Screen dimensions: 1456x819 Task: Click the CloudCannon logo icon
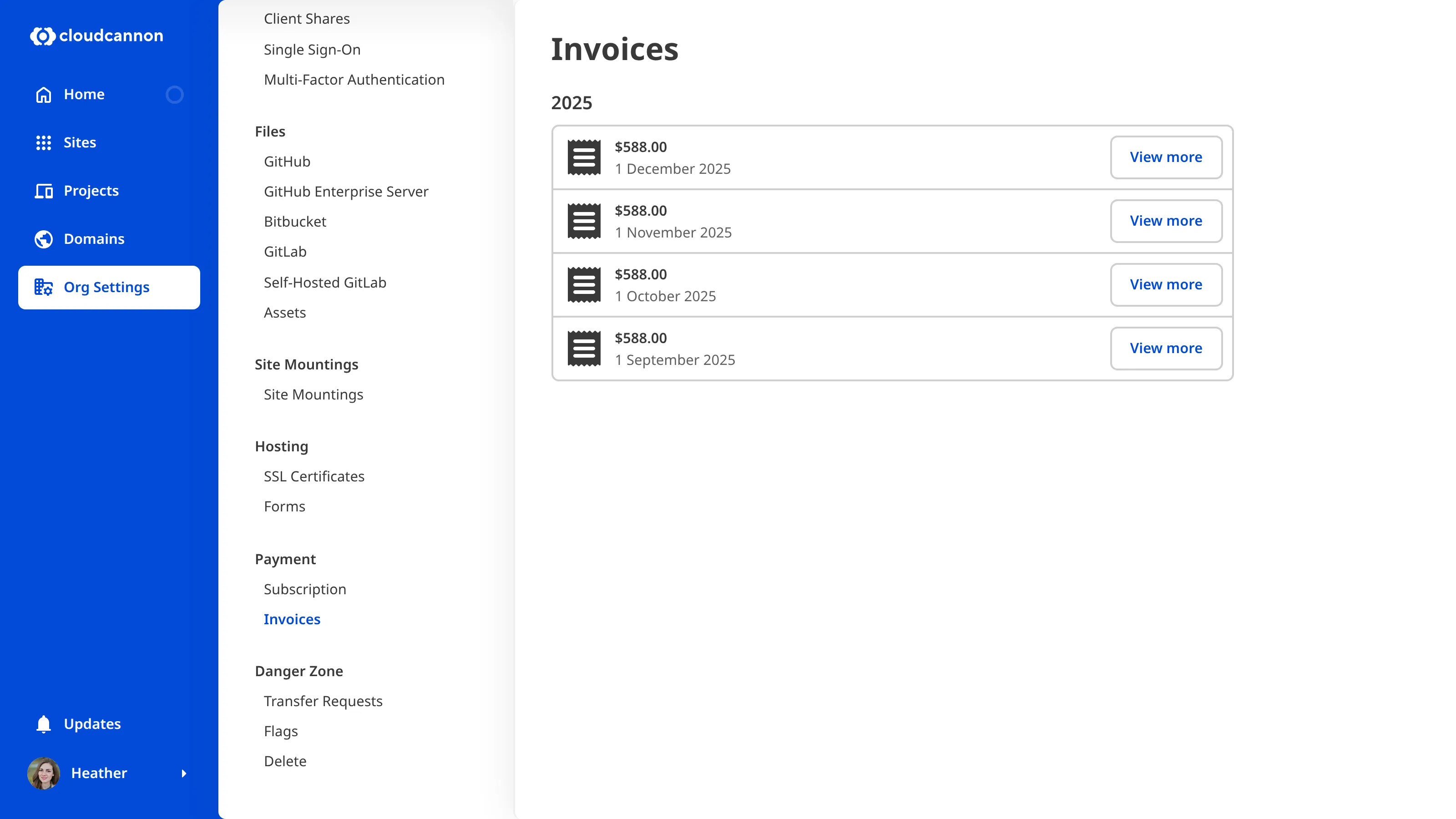pos(42,35)
